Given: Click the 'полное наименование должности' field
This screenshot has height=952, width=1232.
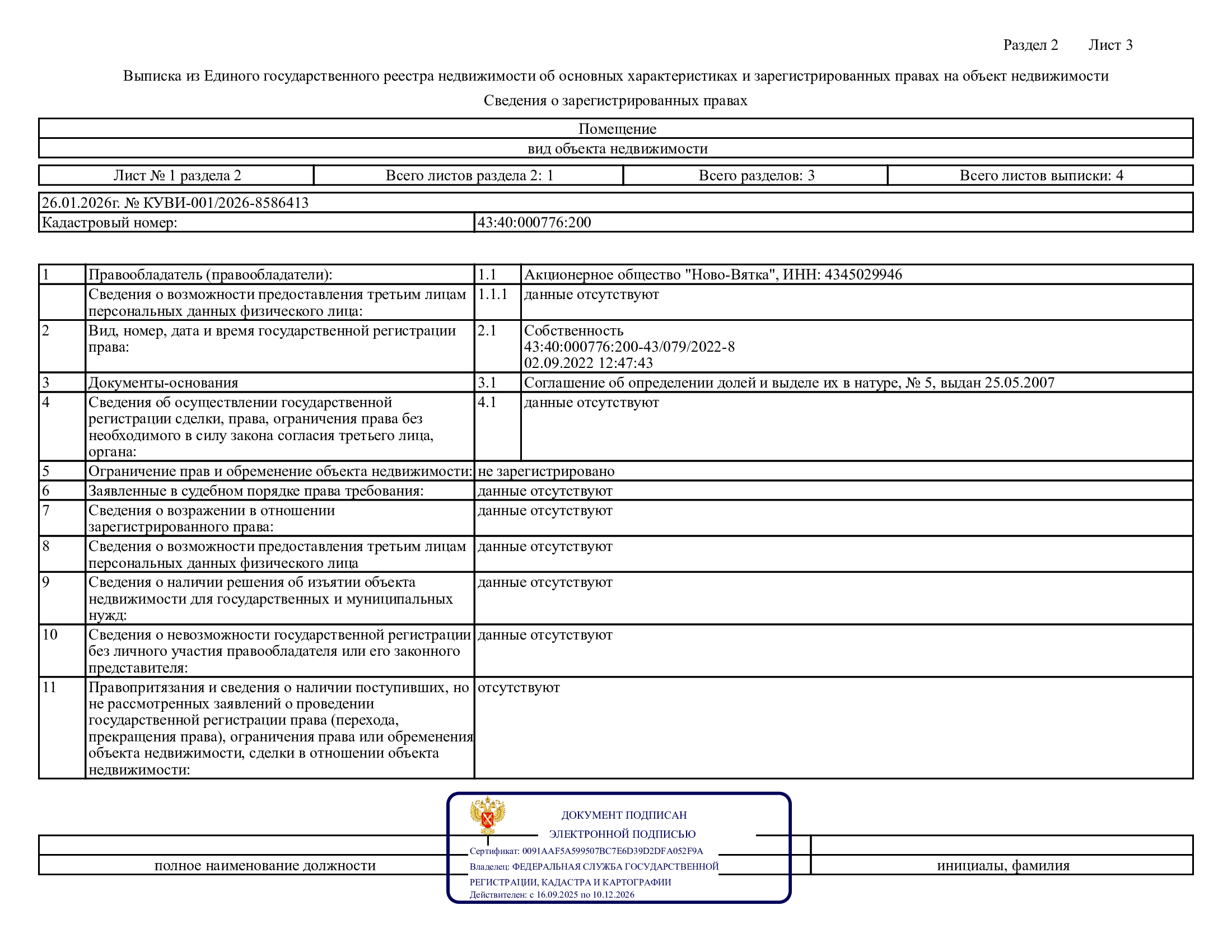Looking at the screenshot, I should [x=264, y=865].
